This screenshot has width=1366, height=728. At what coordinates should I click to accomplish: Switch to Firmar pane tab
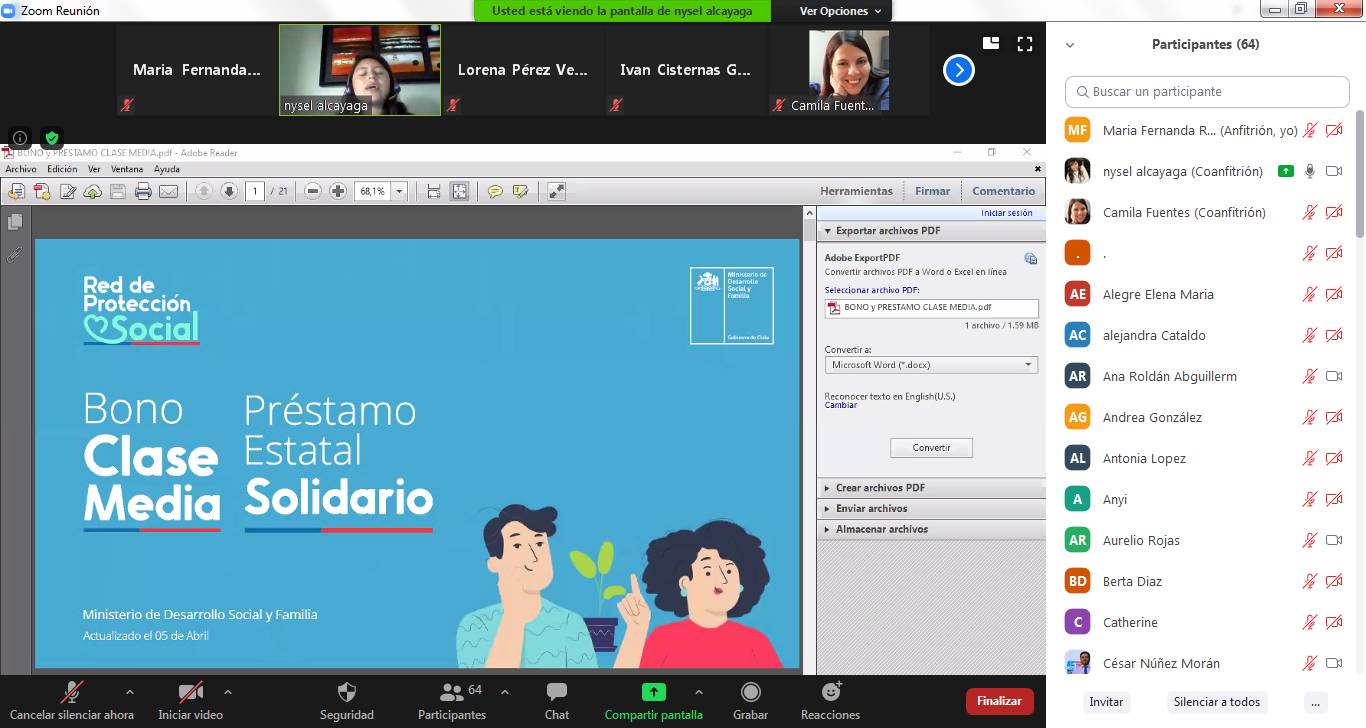click(x=933, y=191)
